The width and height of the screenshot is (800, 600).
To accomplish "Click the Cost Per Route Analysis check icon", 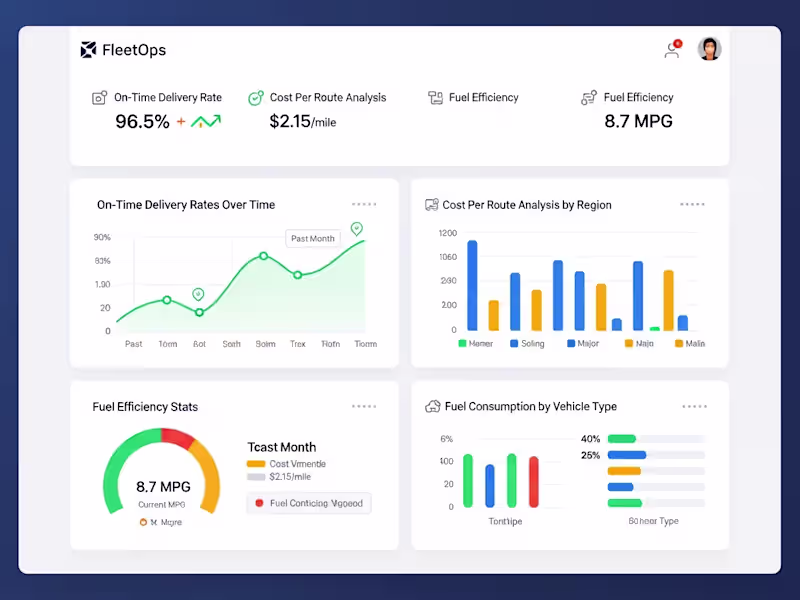I will pos(256,97).
